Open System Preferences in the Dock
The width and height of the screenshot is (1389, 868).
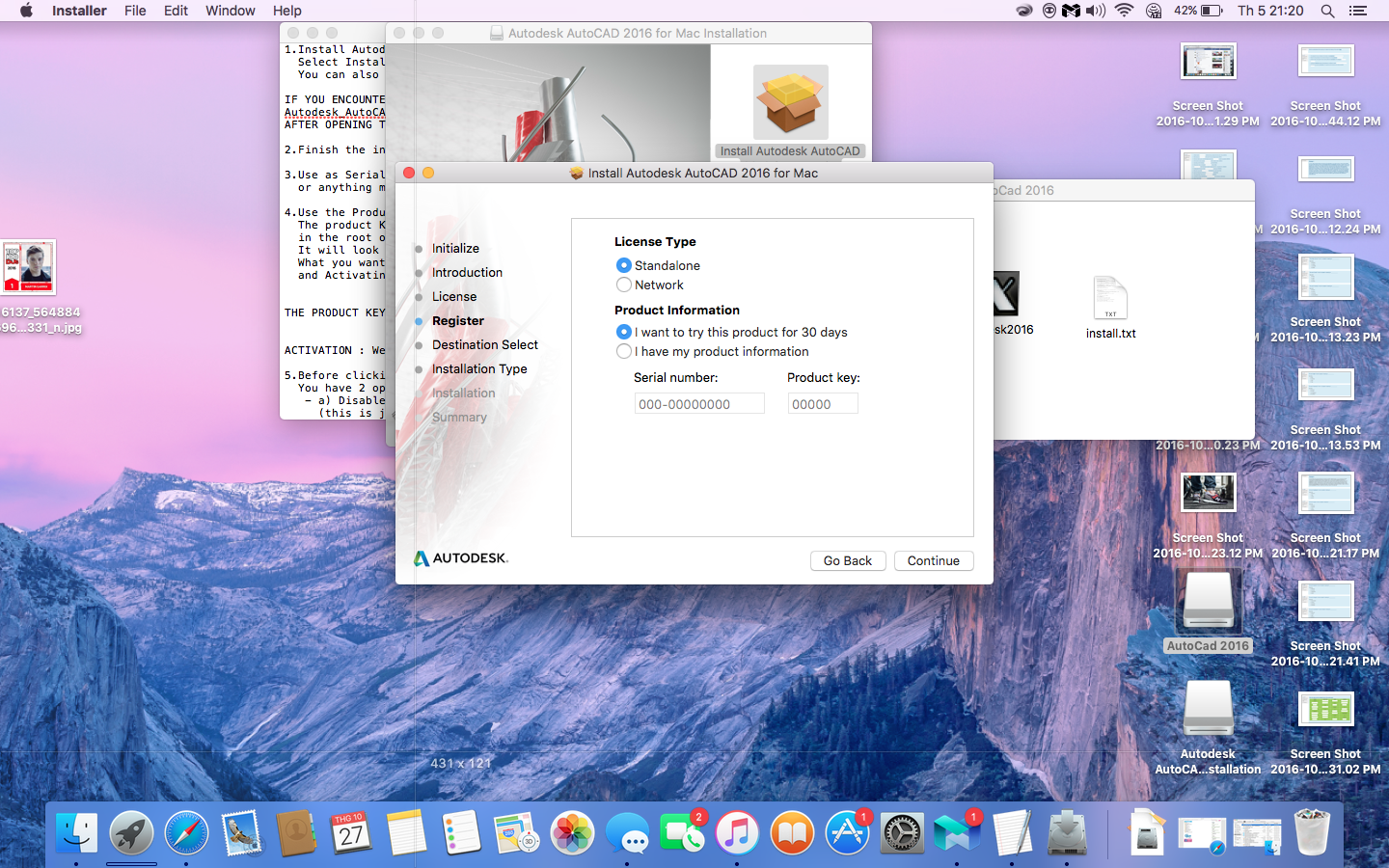tap(903, 832)
